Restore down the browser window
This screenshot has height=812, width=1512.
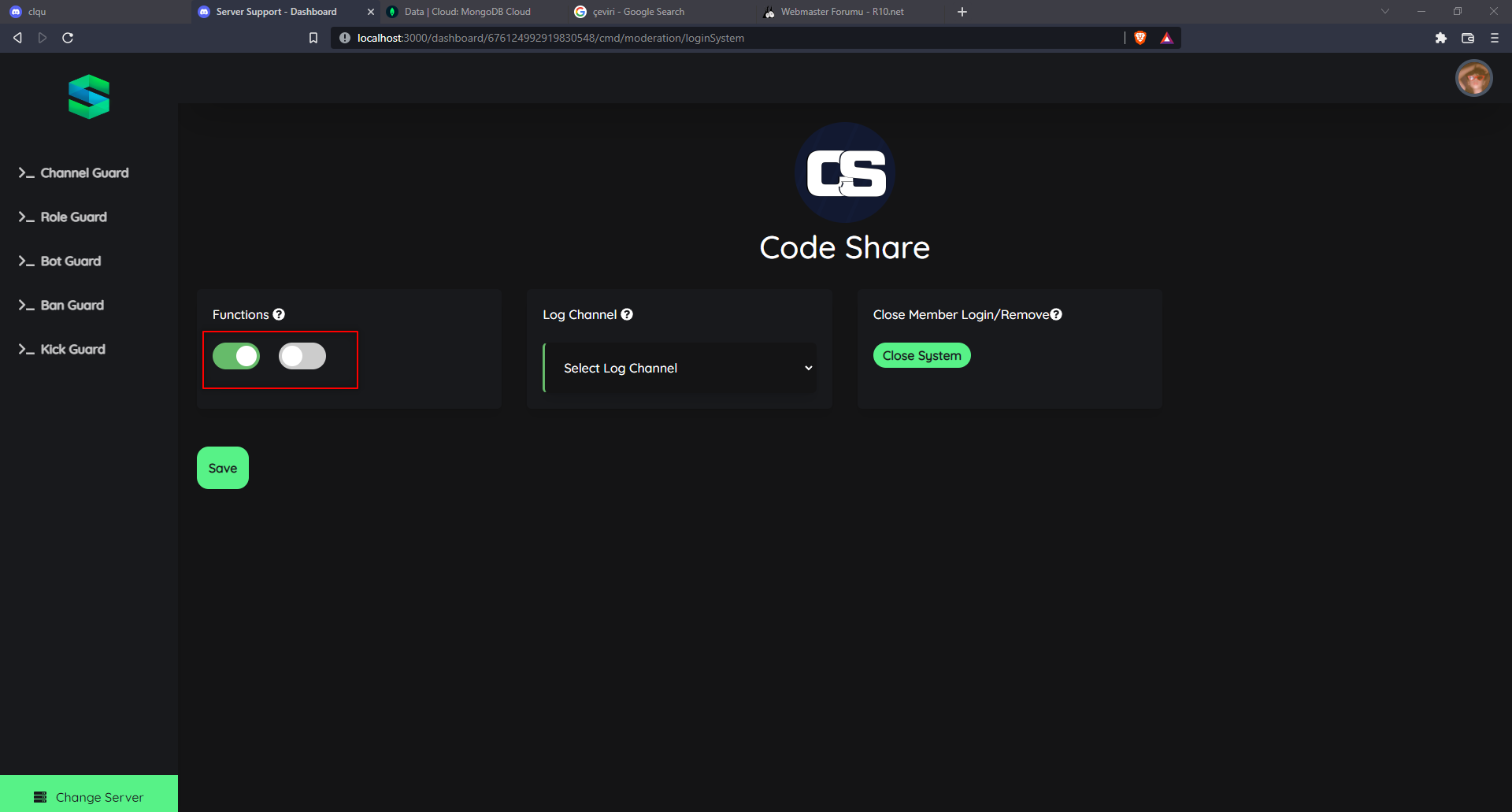(1458, 12)
